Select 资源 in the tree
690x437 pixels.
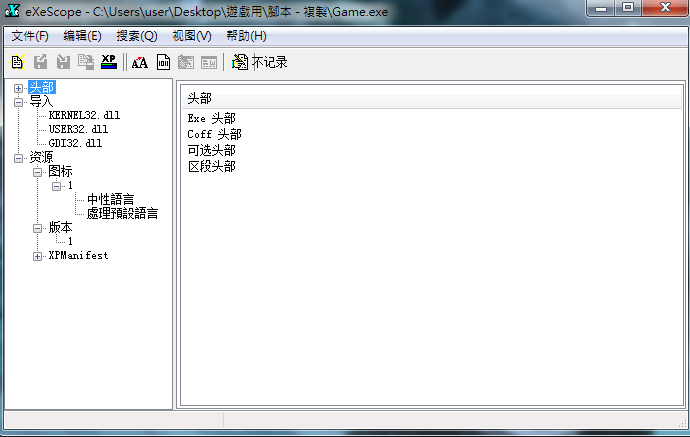point(41,157)
